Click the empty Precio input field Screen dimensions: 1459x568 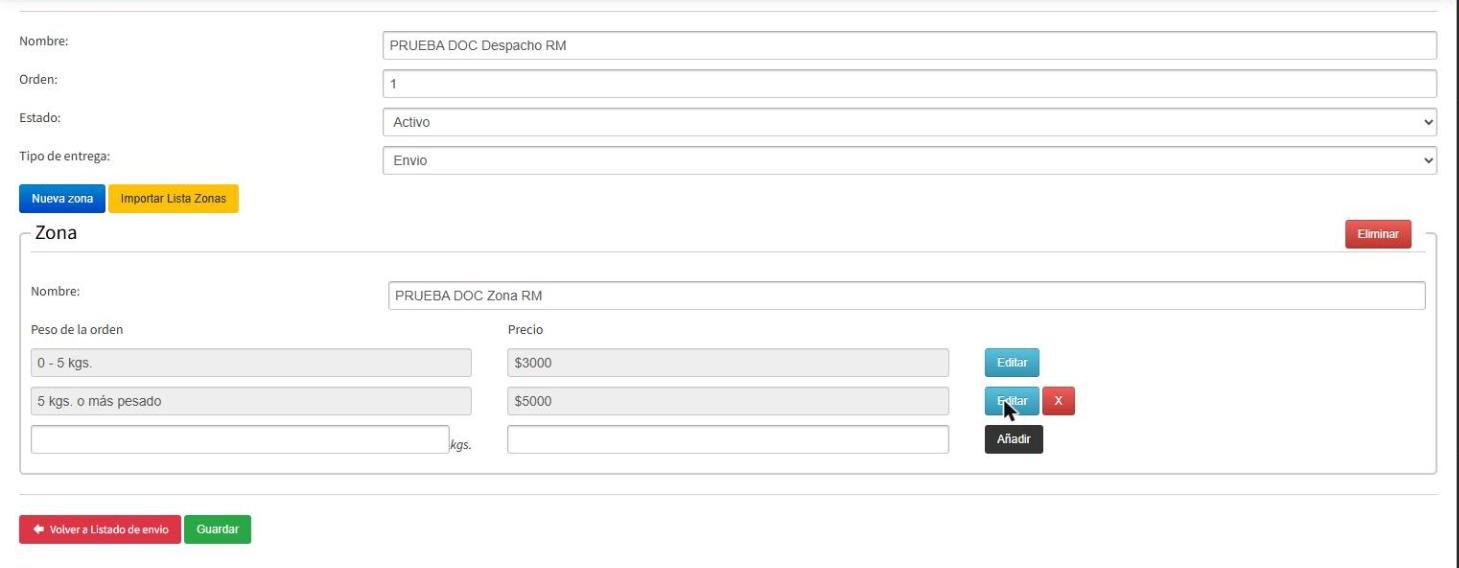tap(728, 440)
